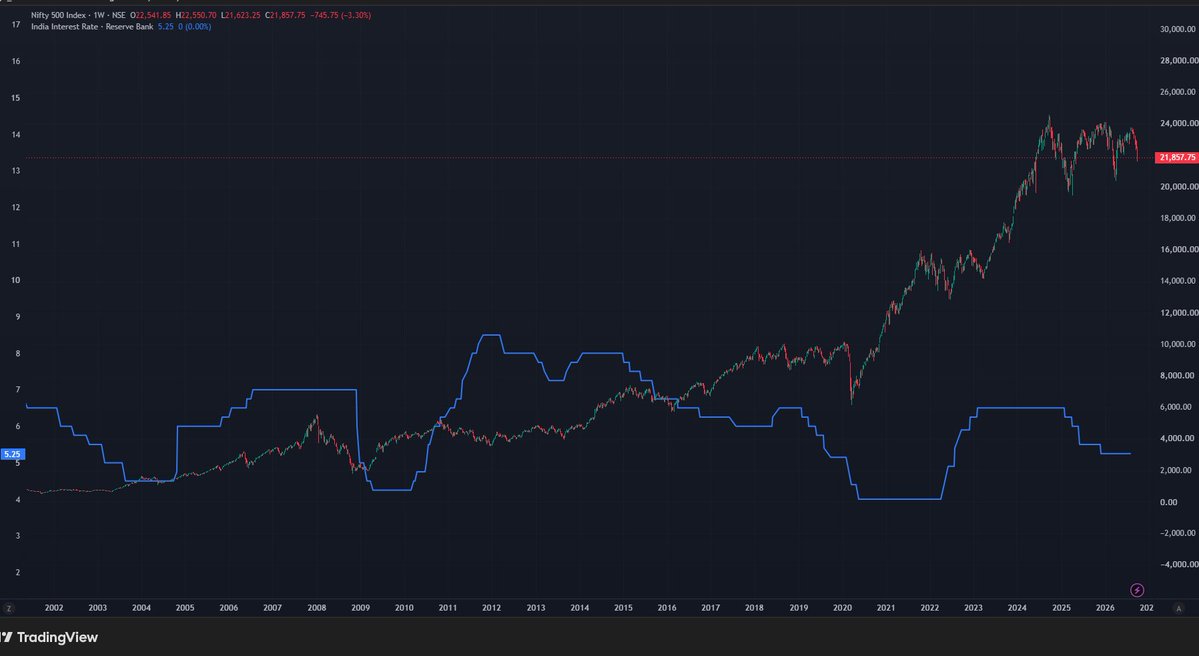
Task: Click the low value L21,623.25
Action: [241, 15]
